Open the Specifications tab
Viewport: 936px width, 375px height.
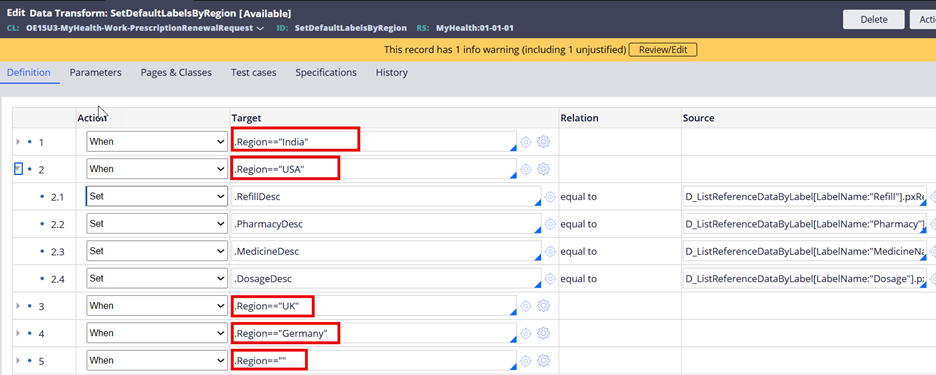[326, 72]
